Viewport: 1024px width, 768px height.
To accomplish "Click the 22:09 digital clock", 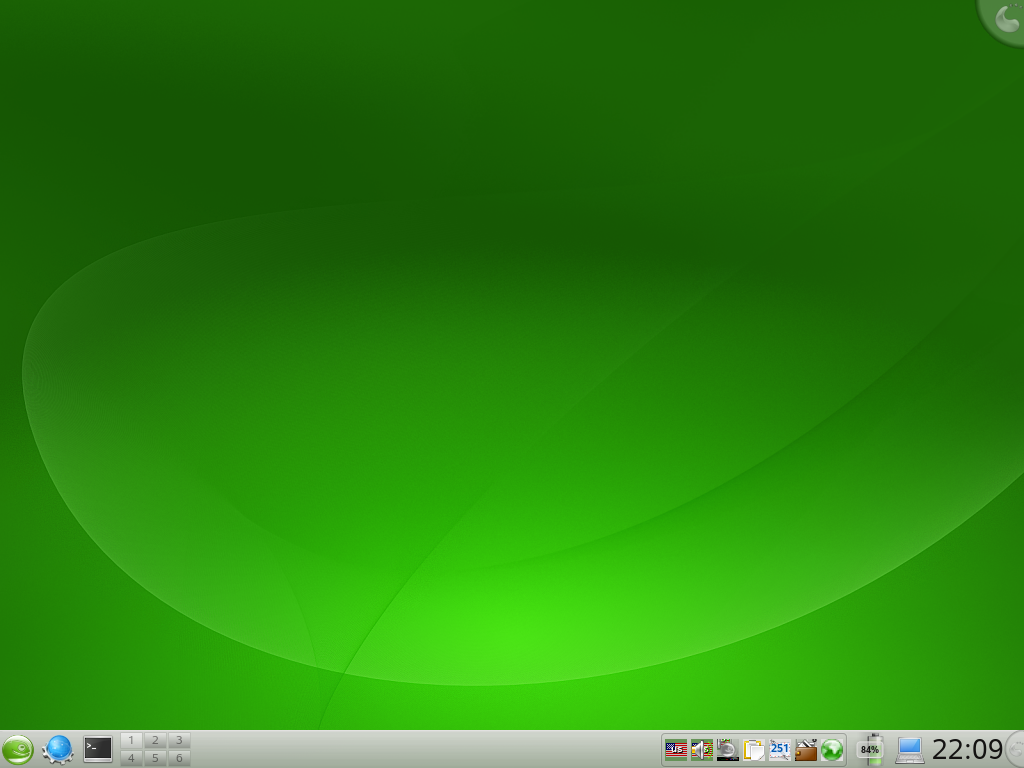I will click(967, 750).
